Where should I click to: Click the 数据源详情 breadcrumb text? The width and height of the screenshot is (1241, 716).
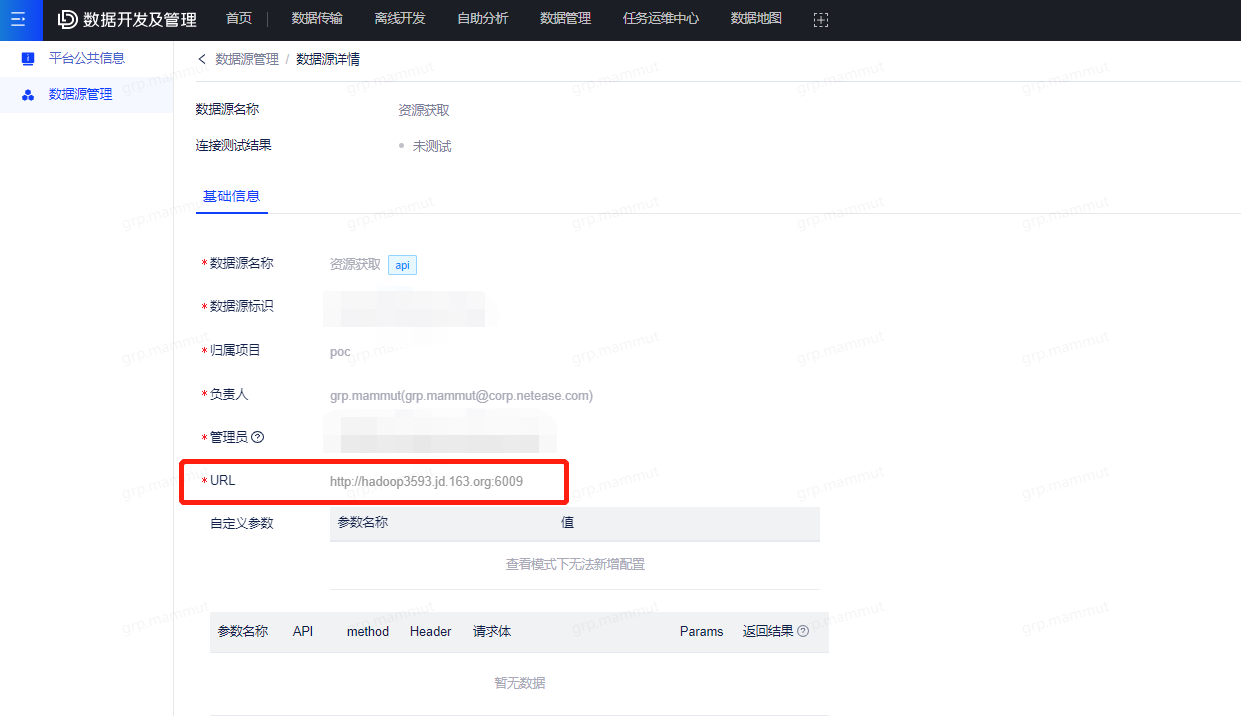click(x=328, y=59)
